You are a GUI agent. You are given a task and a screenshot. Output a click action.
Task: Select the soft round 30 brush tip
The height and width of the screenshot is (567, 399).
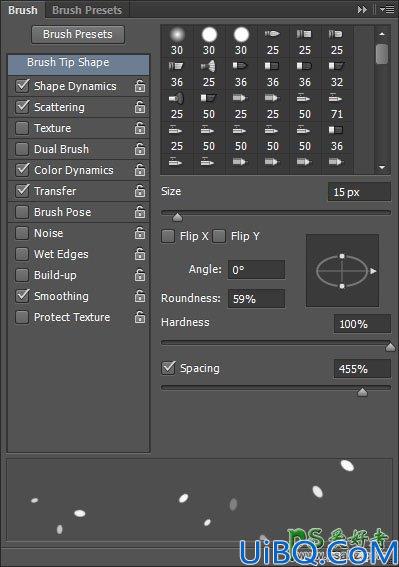177,41
